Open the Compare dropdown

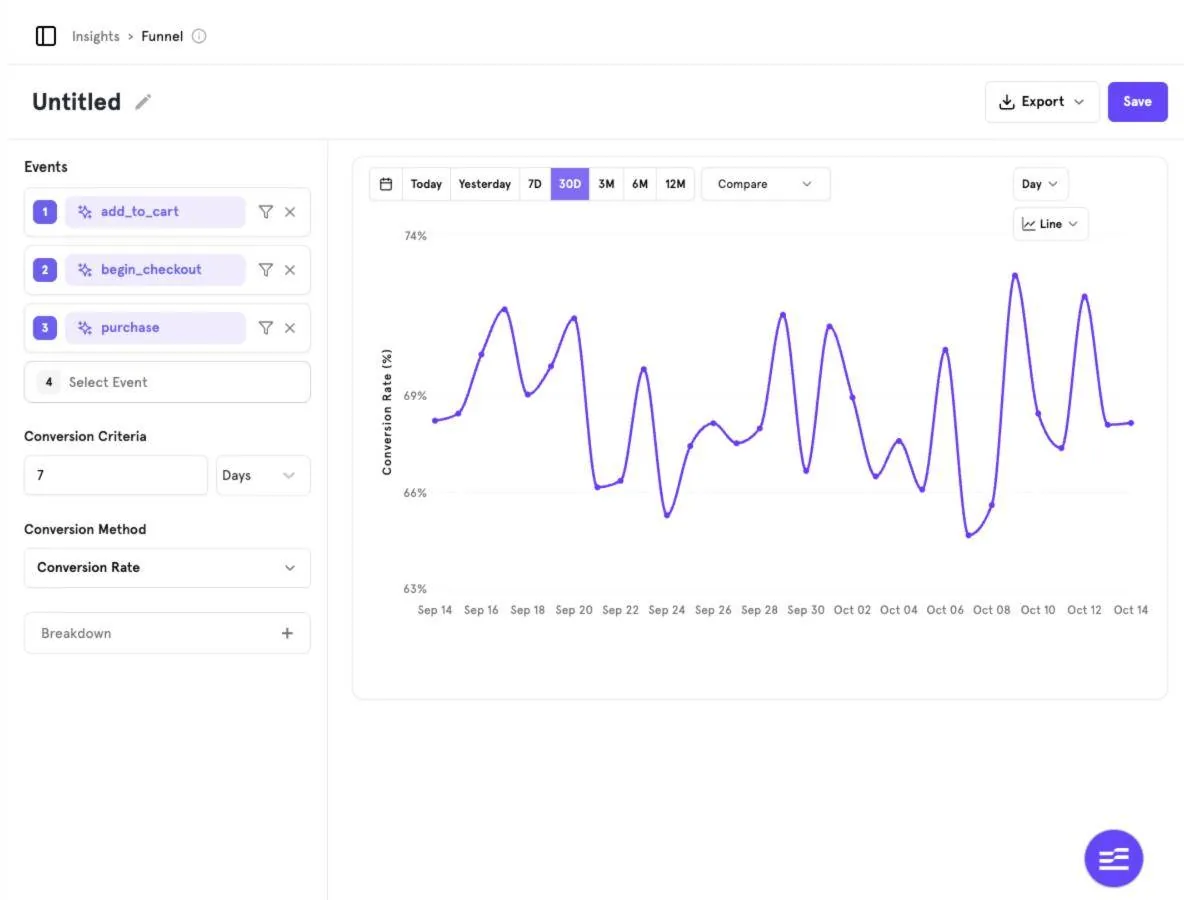pyautogui.click(x=766, y=184)
